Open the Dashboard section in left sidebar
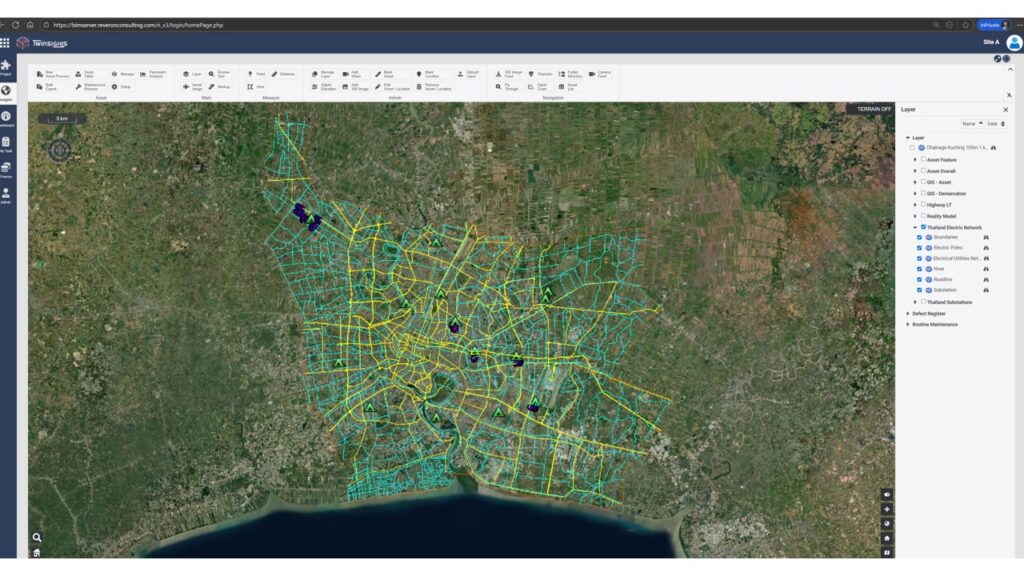Viewport: 1024px width, 576px height. (x=6, y=119)
